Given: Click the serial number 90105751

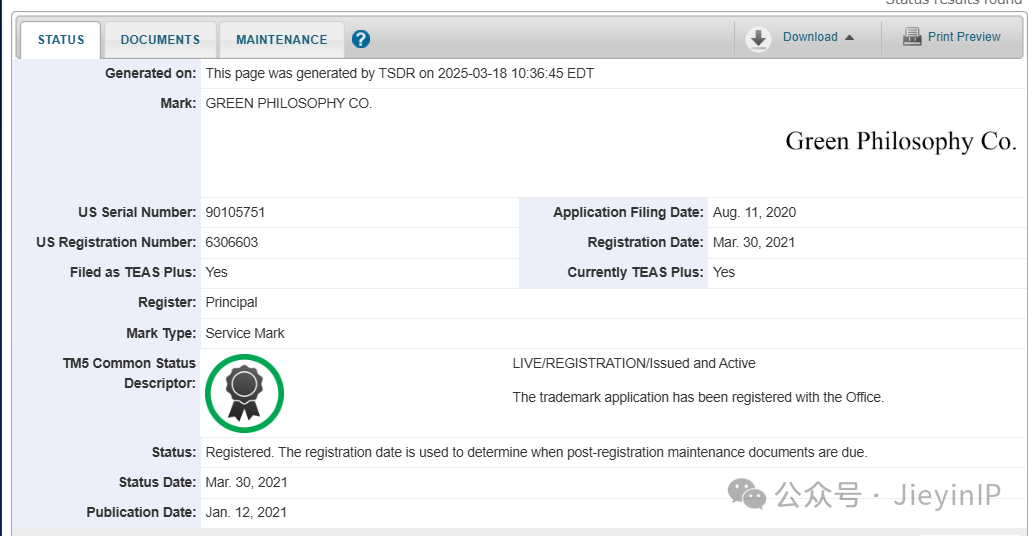Looking at the screenshot, I should [x=235, y=212].
